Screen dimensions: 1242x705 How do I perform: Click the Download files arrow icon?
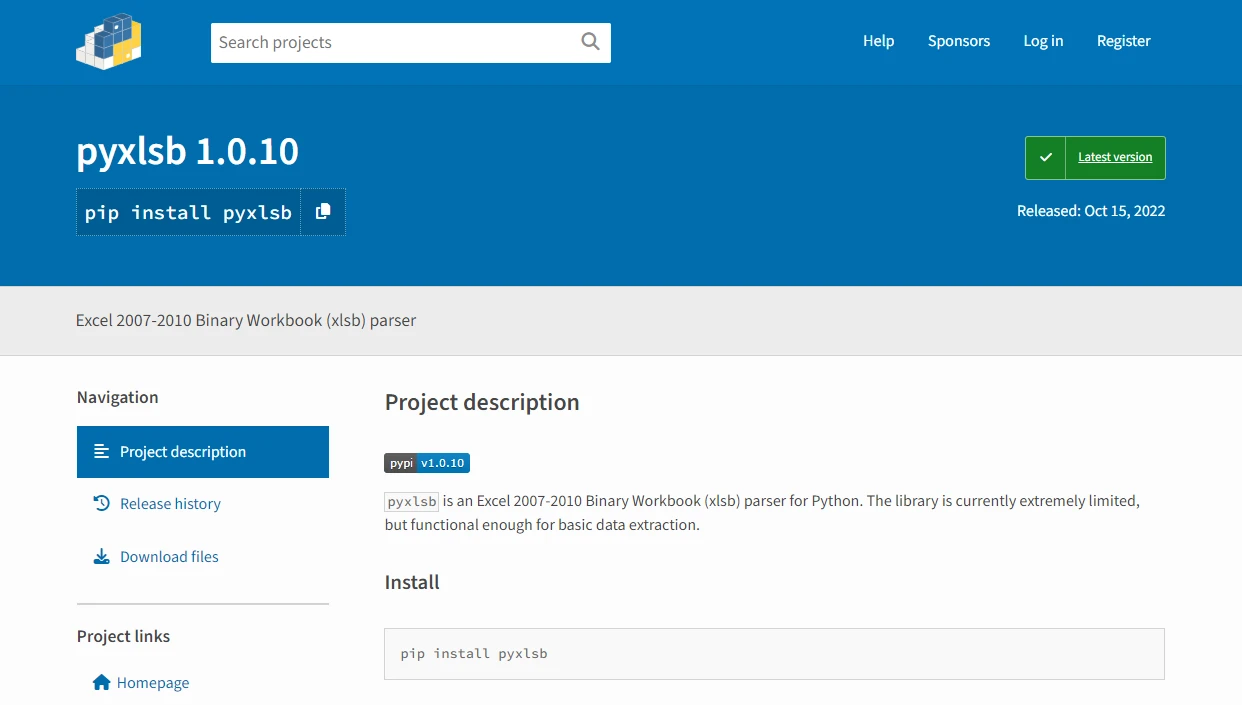[101, 557]
